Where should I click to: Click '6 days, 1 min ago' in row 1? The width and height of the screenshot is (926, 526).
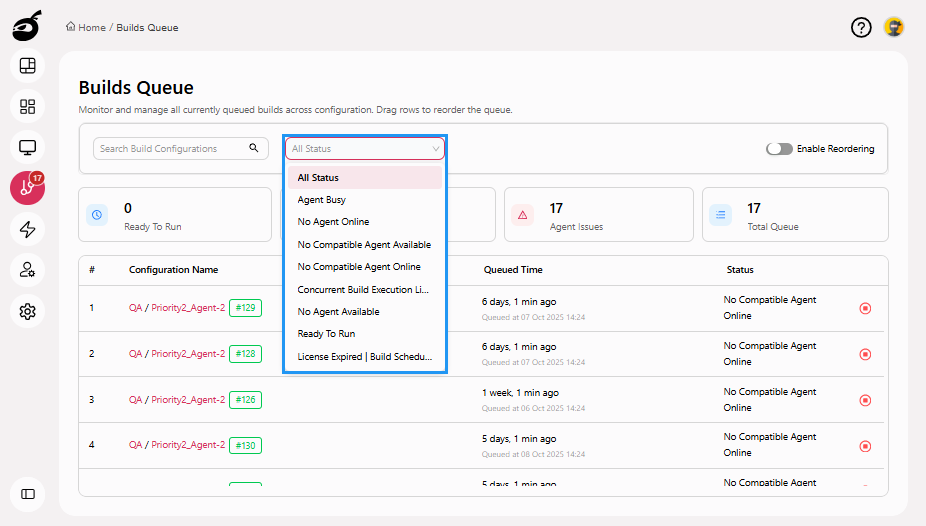[x=519, y=302]
